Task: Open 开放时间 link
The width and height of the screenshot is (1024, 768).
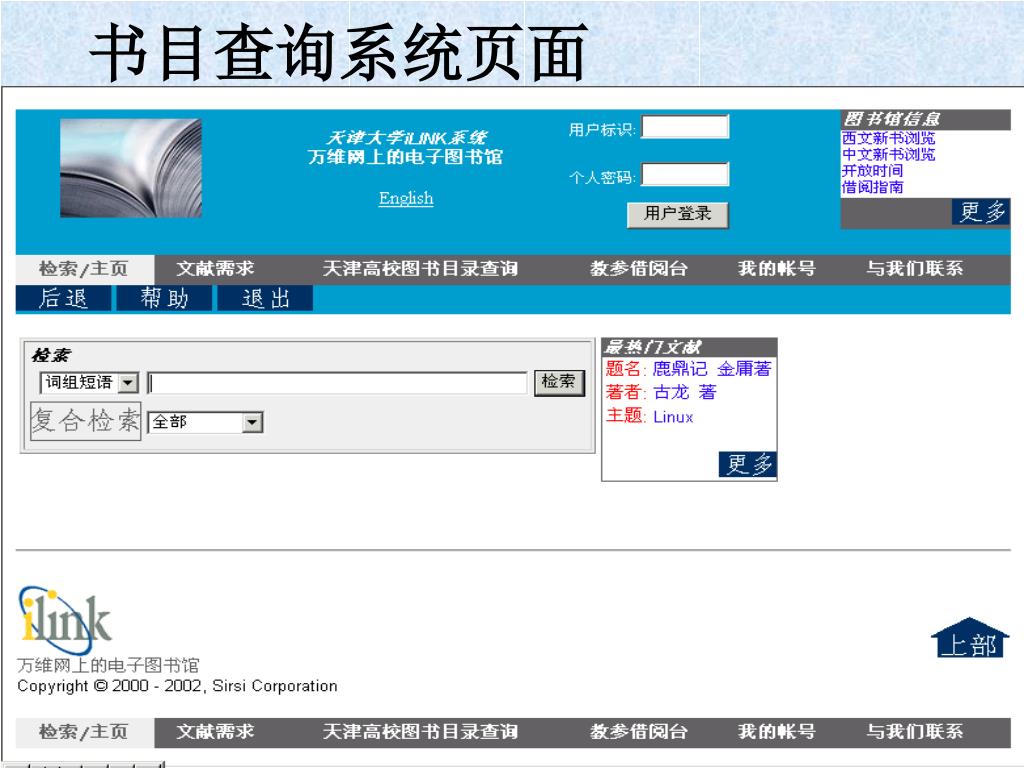Action: [872, 171]
